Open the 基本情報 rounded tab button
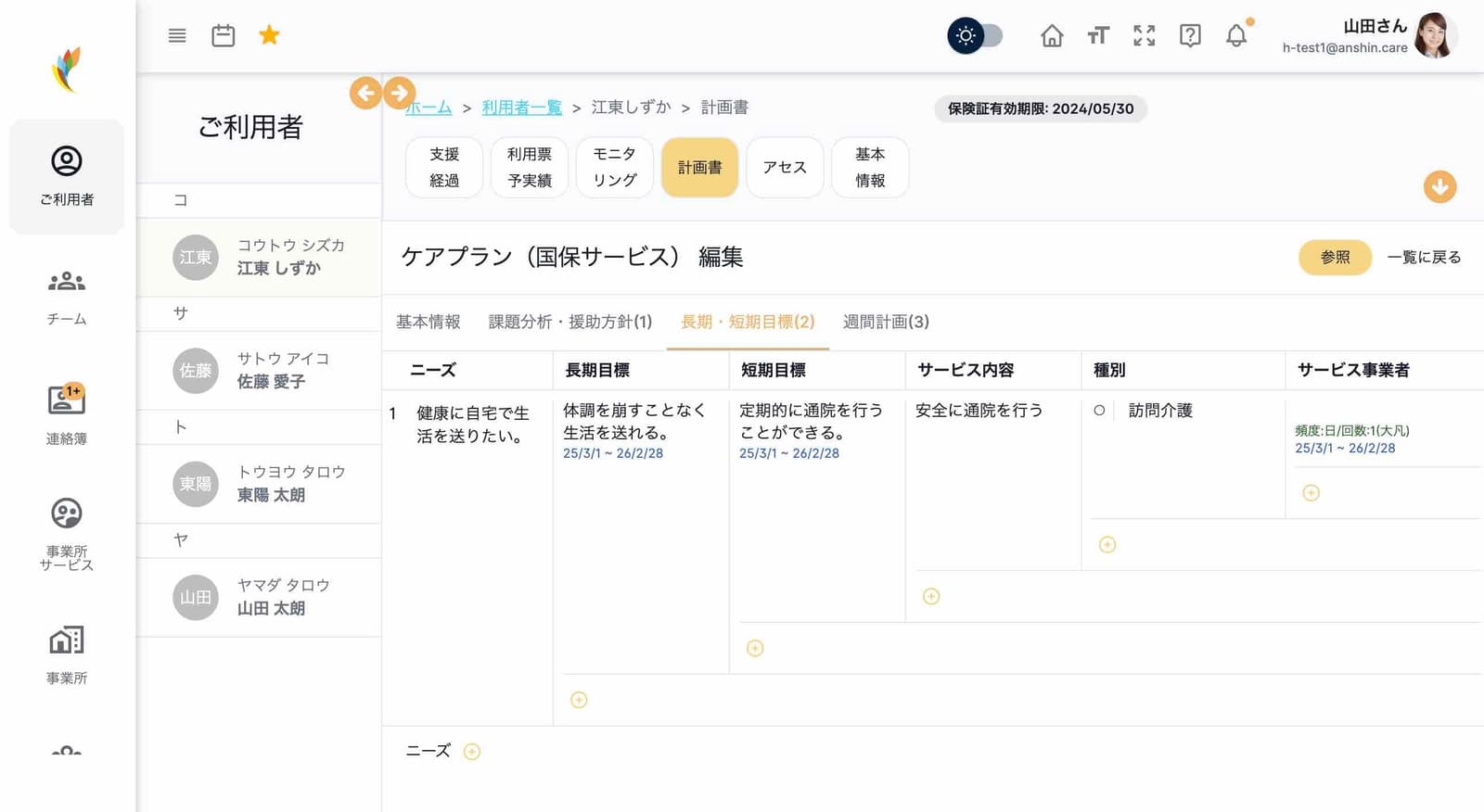Image resolution: width=1484 pixels, height=812 pixels. pyautogui.click(x=870, y=168)
